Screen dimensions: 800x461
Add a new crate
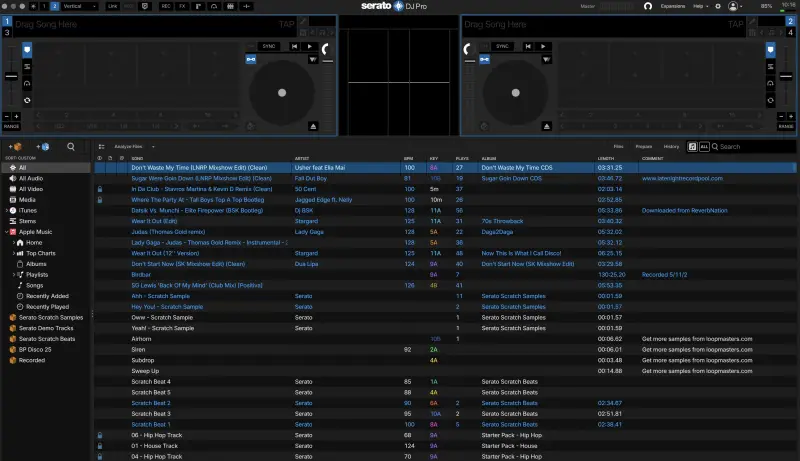[x=15, y=147]
